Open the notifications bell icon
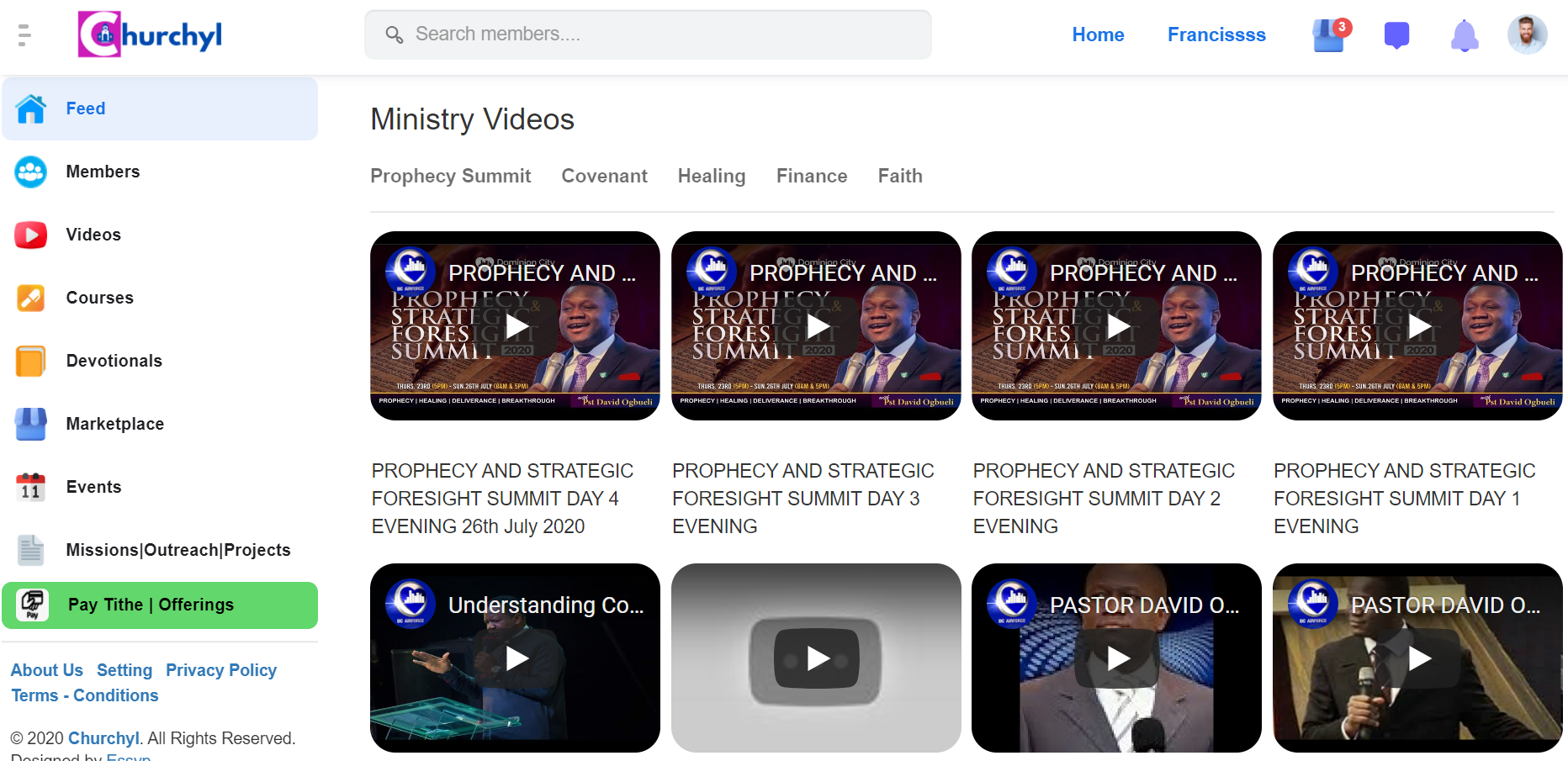Image resolution: width=1568 pixels, height=761 pixels. tap(1465, 36)
